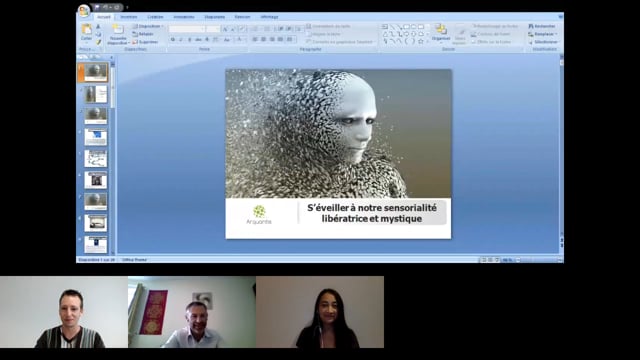Click the ribbon help icon

click(x=560, y=17)
